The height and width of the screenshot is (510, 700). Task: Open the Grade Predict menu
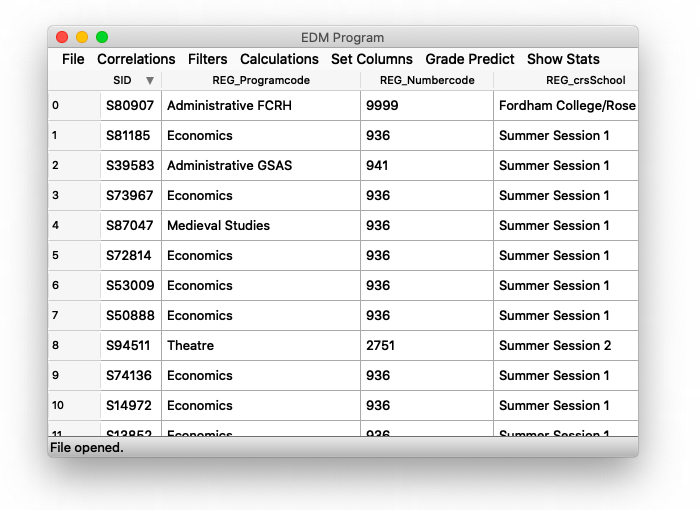[470, 59]
